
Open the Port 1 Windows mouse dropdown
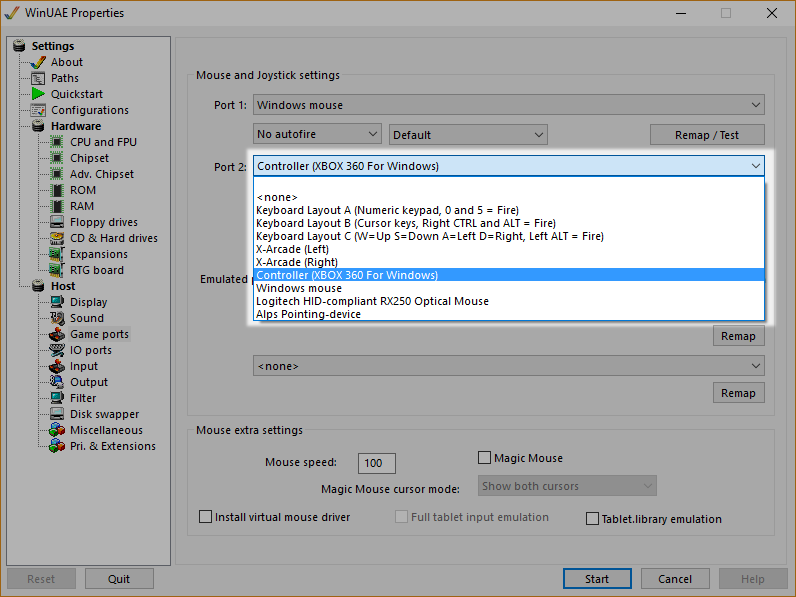pos(508,105)
